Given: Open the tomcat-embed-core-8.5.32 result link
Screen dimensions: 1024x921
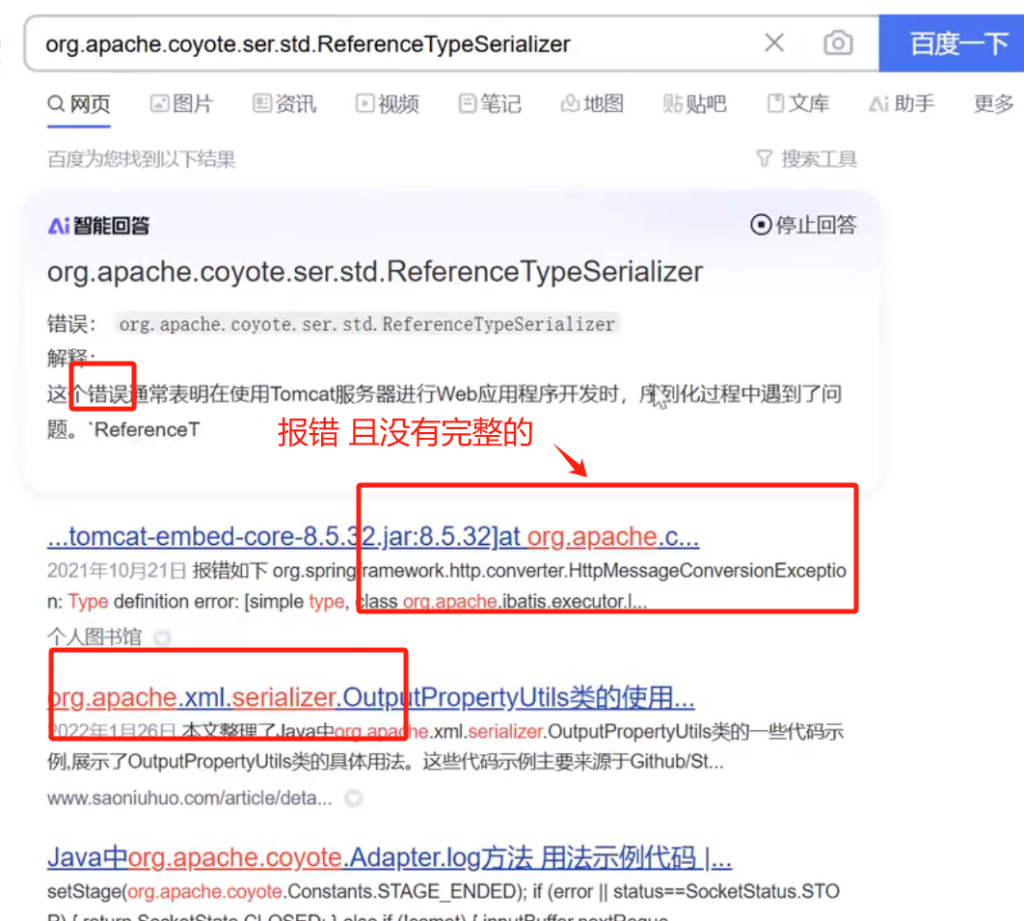Looking at the screenshot, I should (373, 536).
